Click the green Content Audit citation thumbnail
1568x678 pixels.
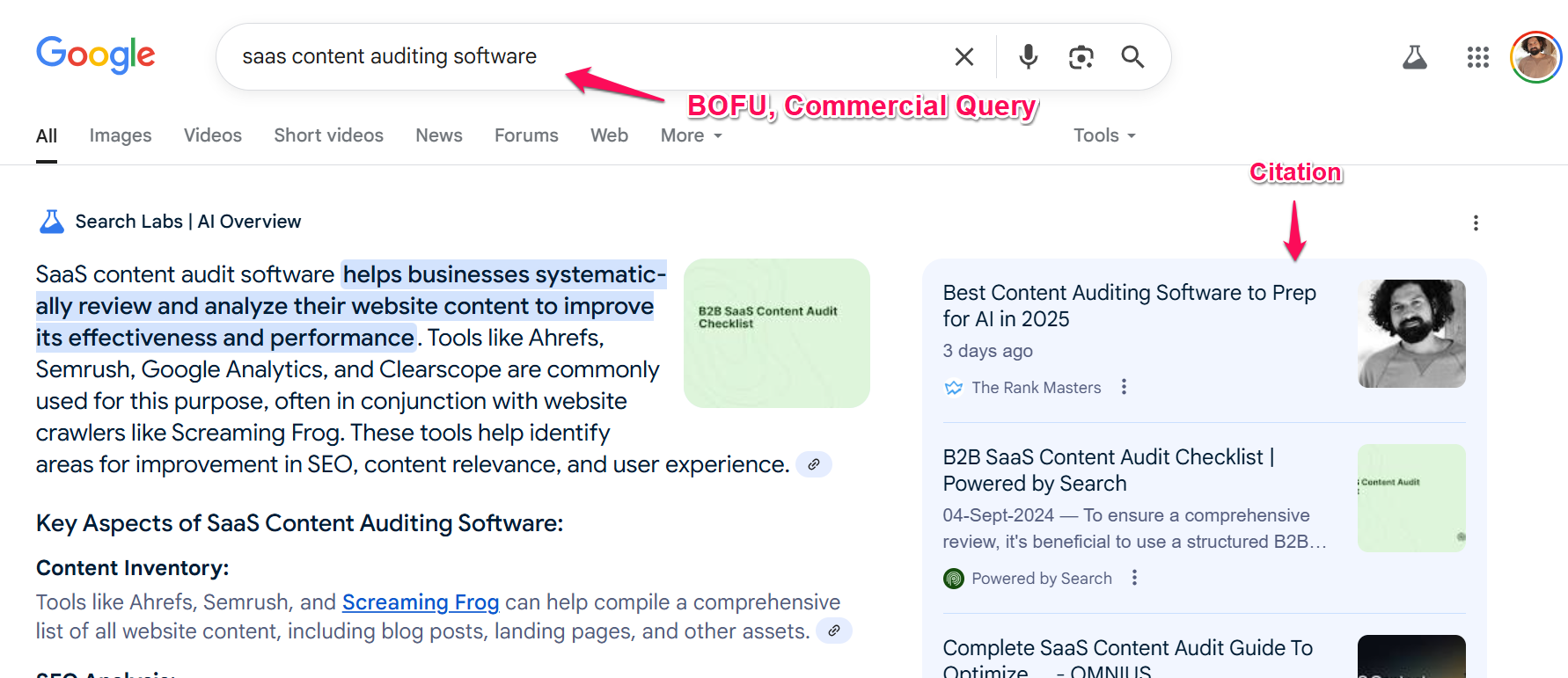(x=1412, y=498)
